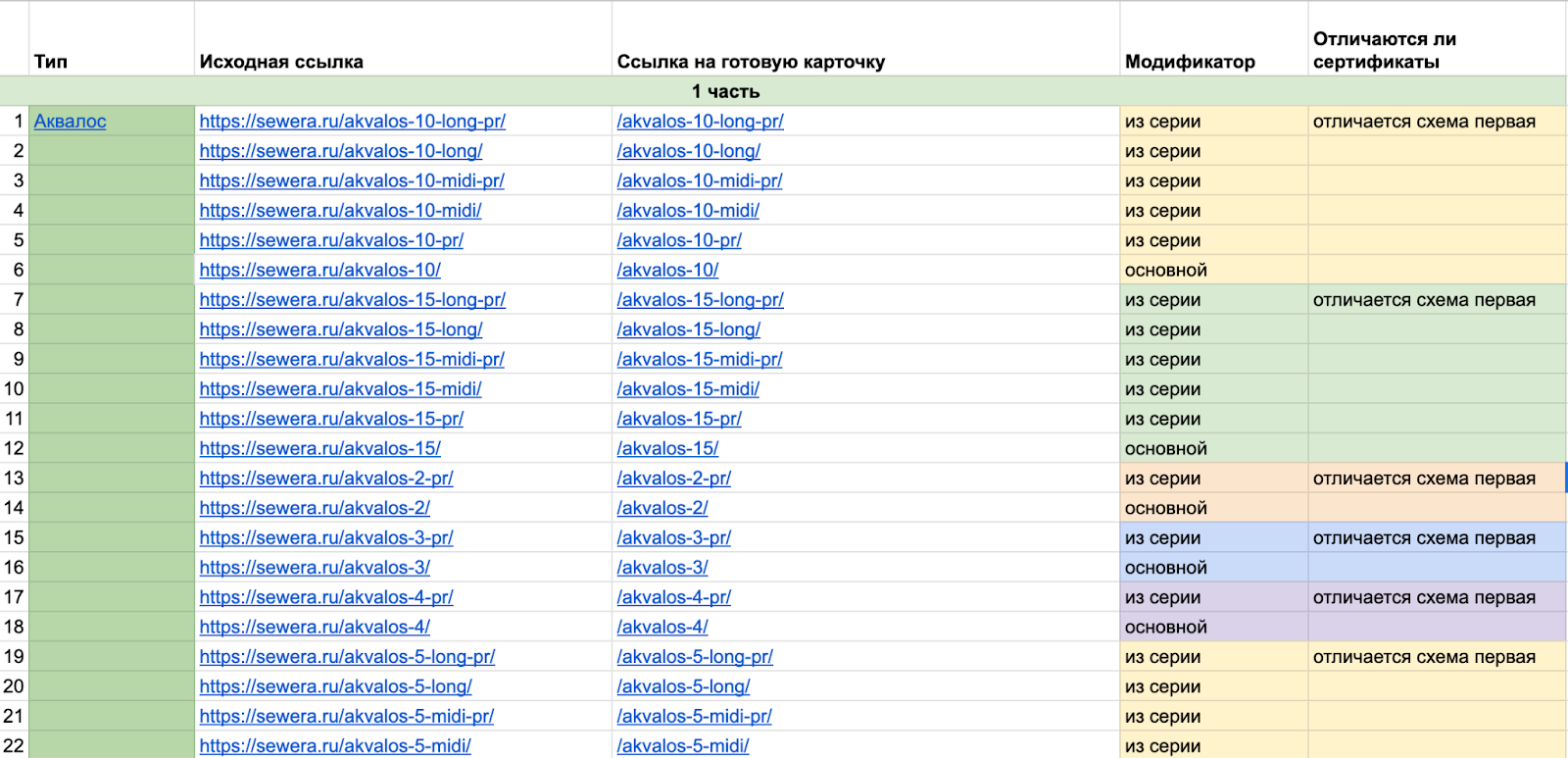Select the 'Модификатор' header cell
Screen dimensions: 1568x758
pos(1213,39)
